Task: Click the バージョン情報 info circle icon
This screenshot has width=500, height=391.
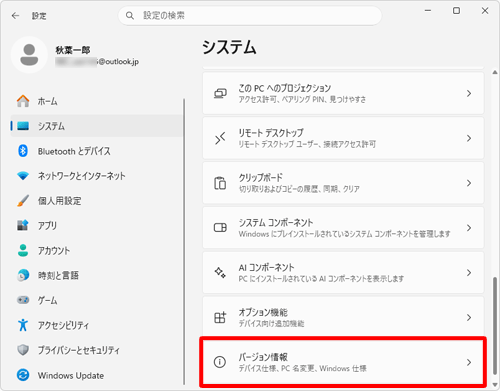Action: click(220, 362)
